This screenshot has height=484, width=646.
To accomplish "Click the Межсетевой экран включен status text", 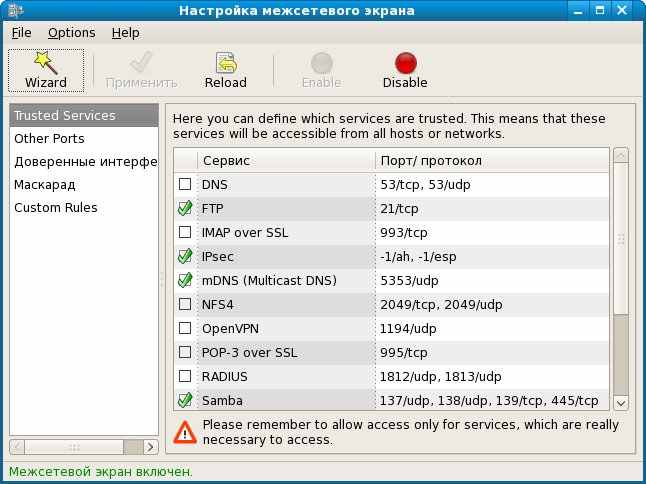I will point(101,471).
